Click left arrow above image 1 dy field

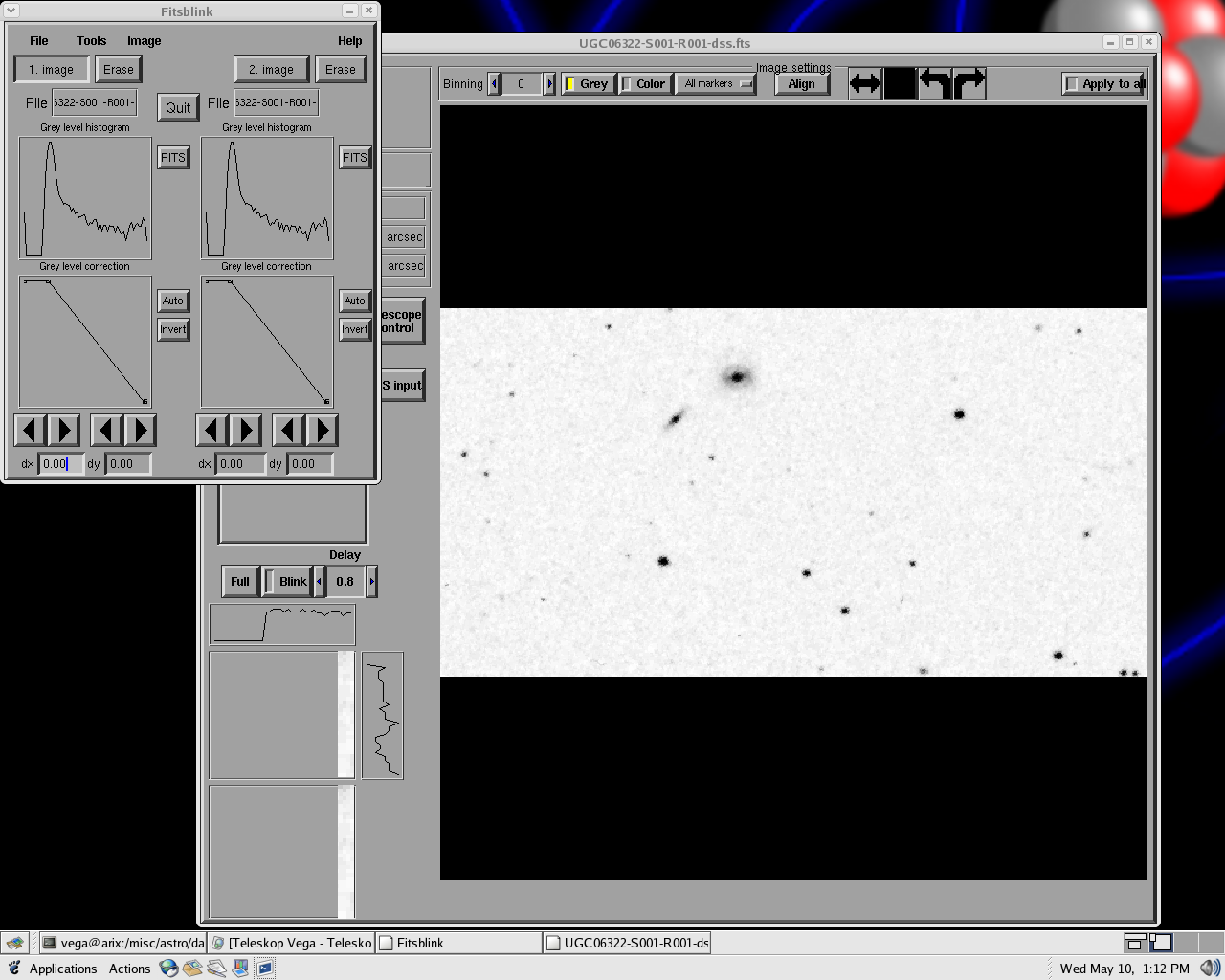pyautogui.click(x=106, y=430)
